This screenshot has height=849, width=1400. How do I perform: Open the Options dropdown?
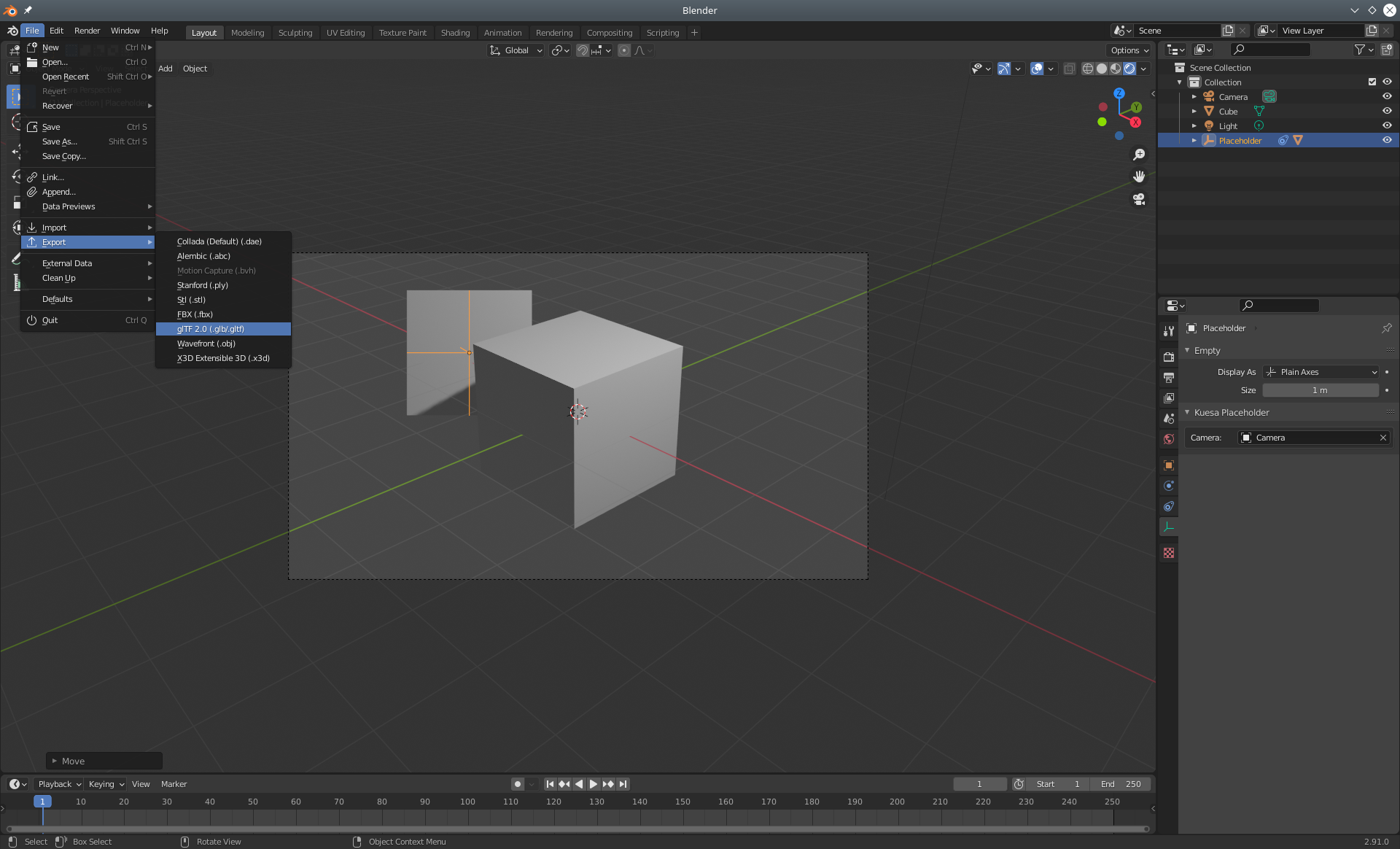(x=1129, y=50)
